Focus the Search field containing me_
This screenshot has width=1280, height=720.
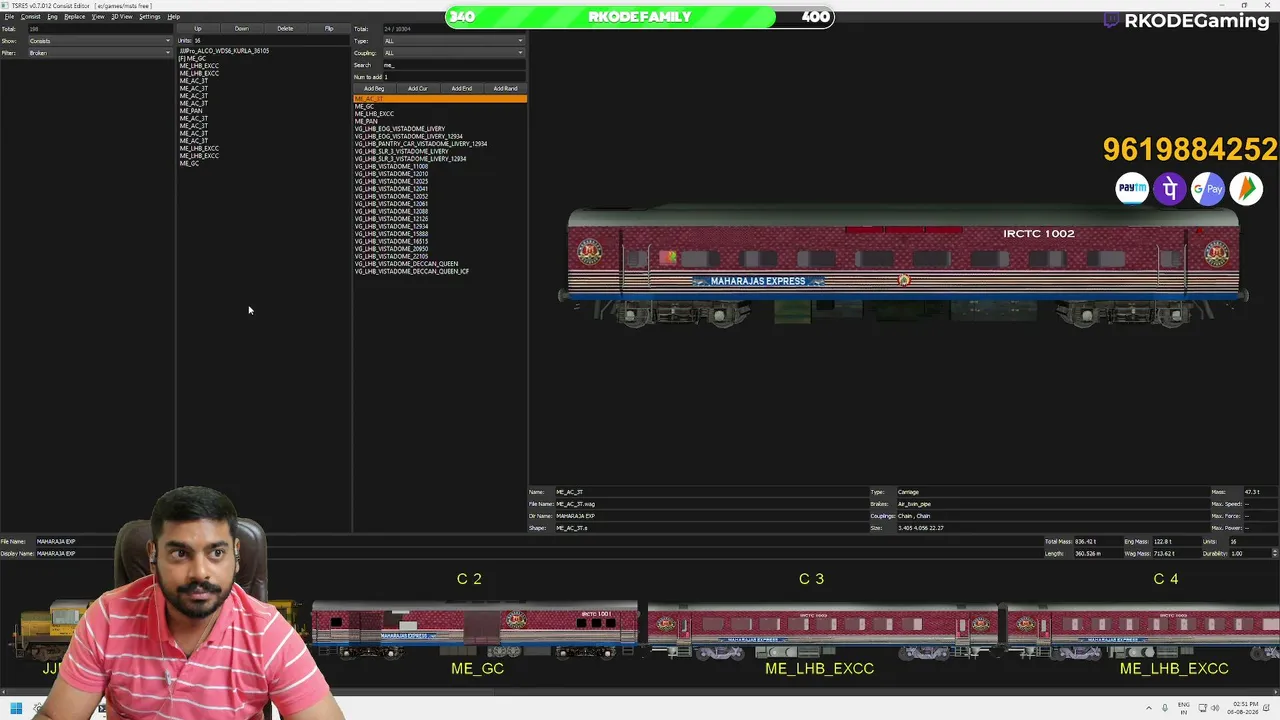(454, 65)
